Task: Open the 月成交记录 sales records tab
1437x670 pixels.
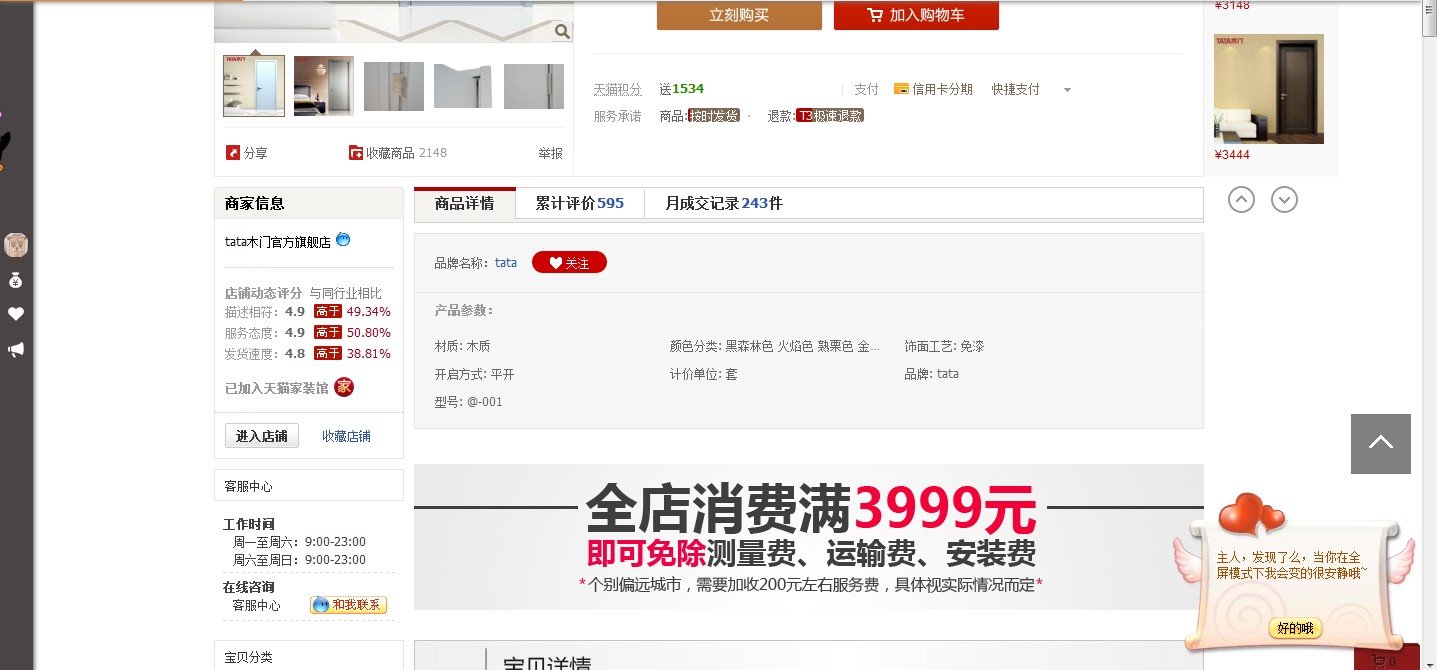Action: click(724, 203)
